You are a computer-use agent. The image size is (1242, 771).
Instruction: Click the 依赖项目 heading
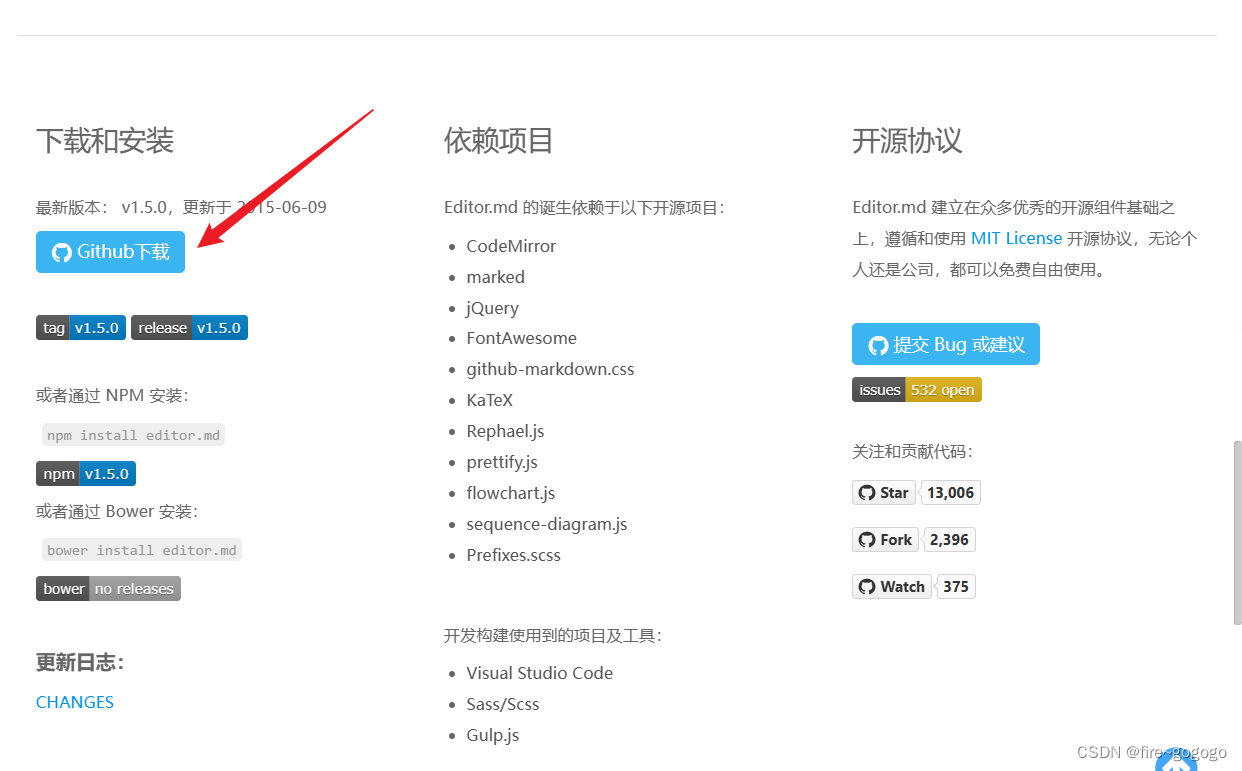click(x=499, y=141)
